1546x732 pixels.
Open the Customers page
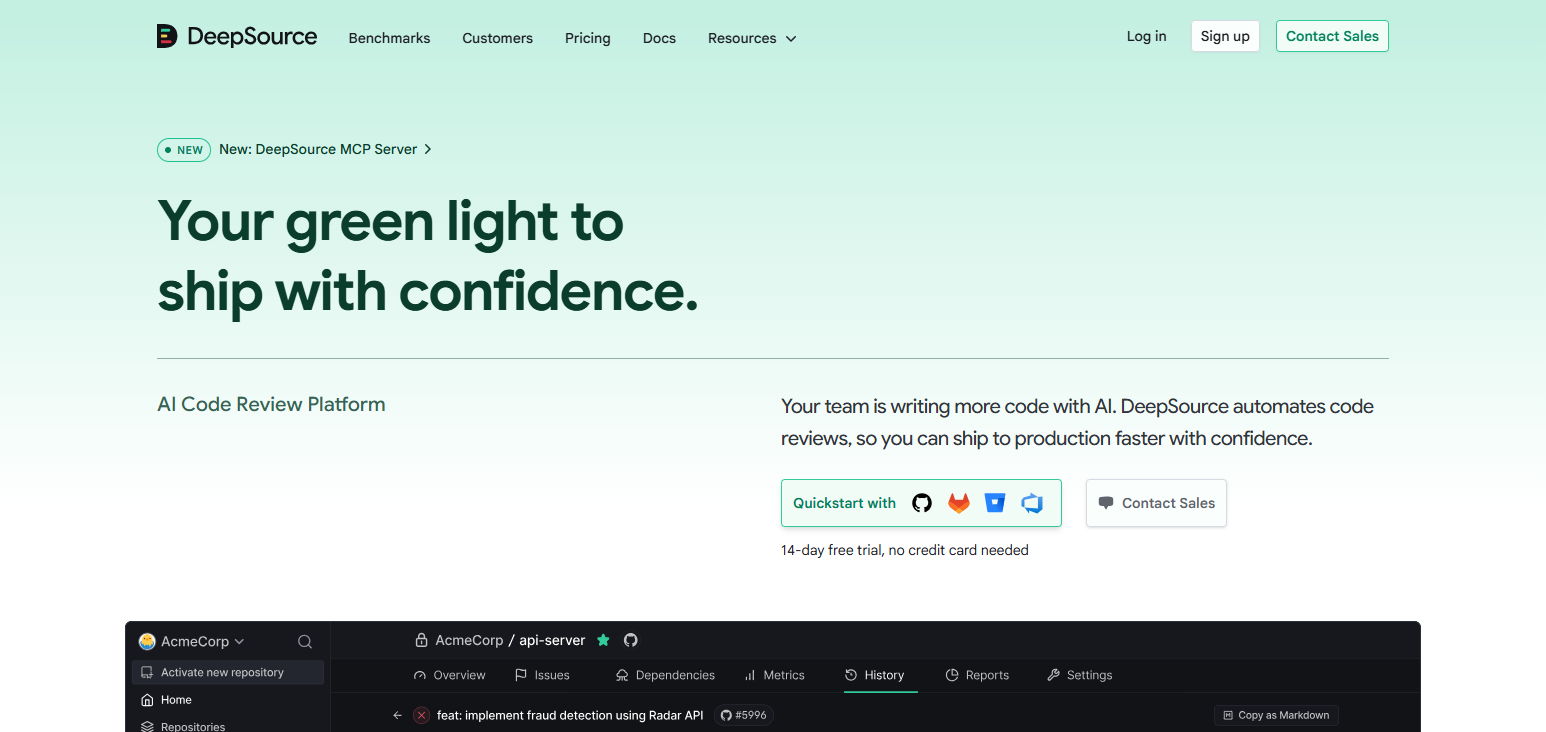point(497,38)
